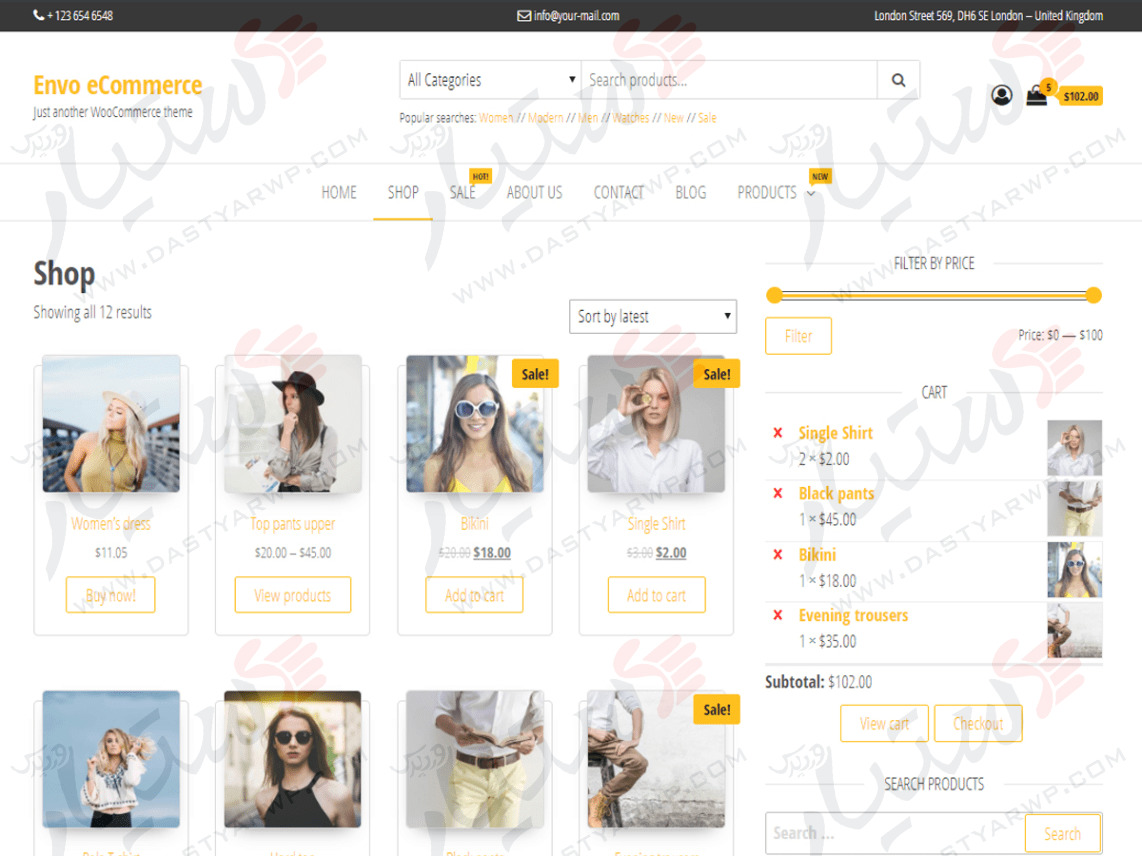Click the $102.00 cart total badge
Screen dimensions: 1142x856
tap(1081, 96)
